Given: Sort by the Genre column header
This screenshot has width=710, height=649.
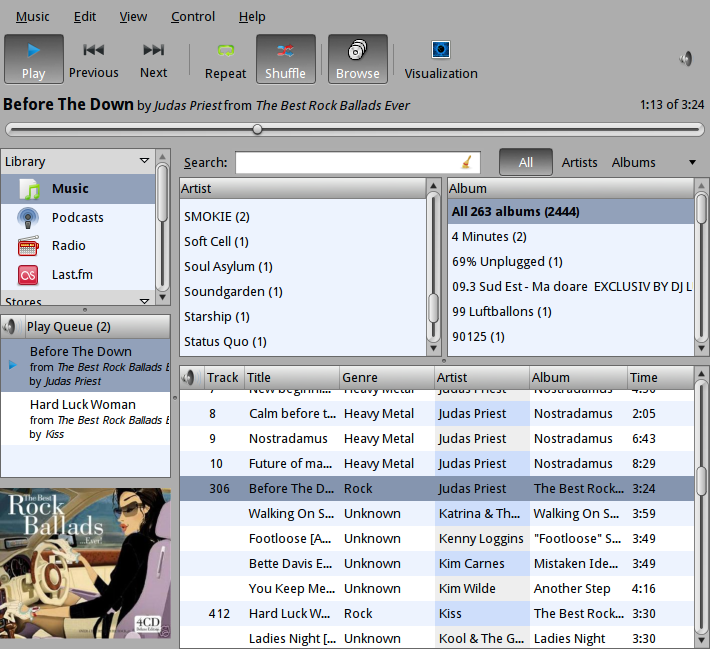Looking at the screenshot, I should 386,377.
